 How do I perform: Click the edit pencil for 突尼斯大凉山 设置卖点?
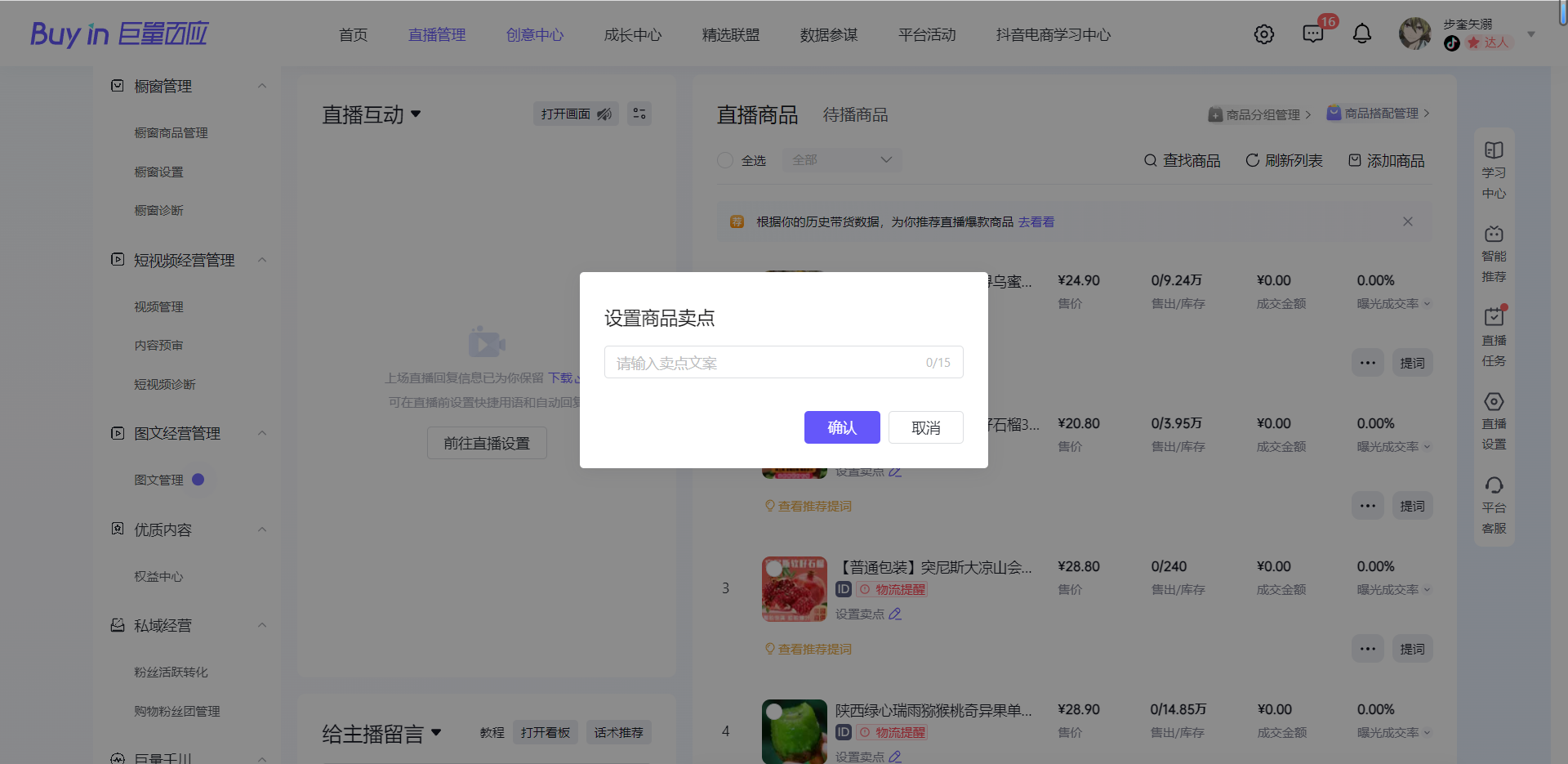(895, 614)
